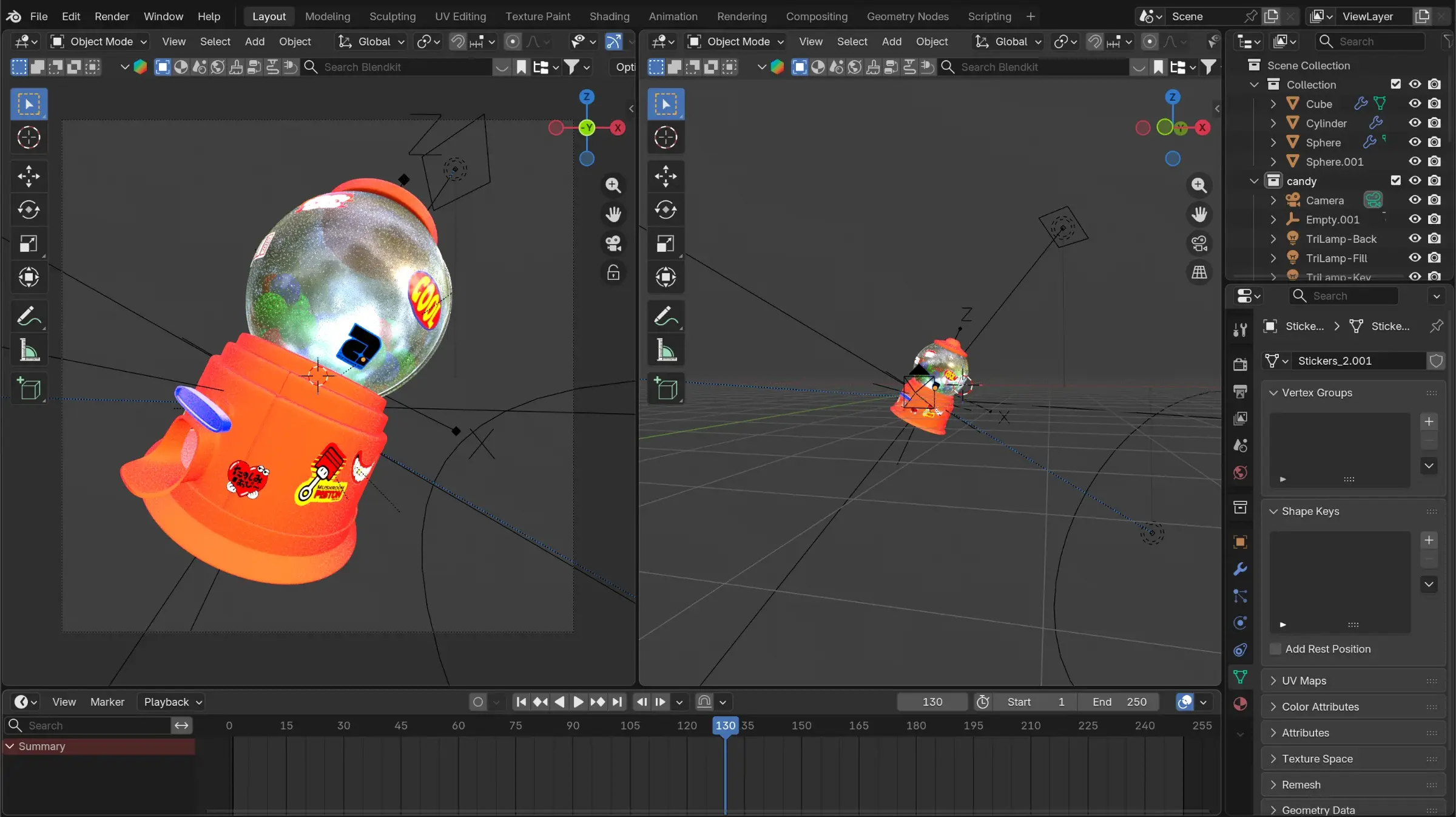Add a new vertex group

(x=1429, y=421)
